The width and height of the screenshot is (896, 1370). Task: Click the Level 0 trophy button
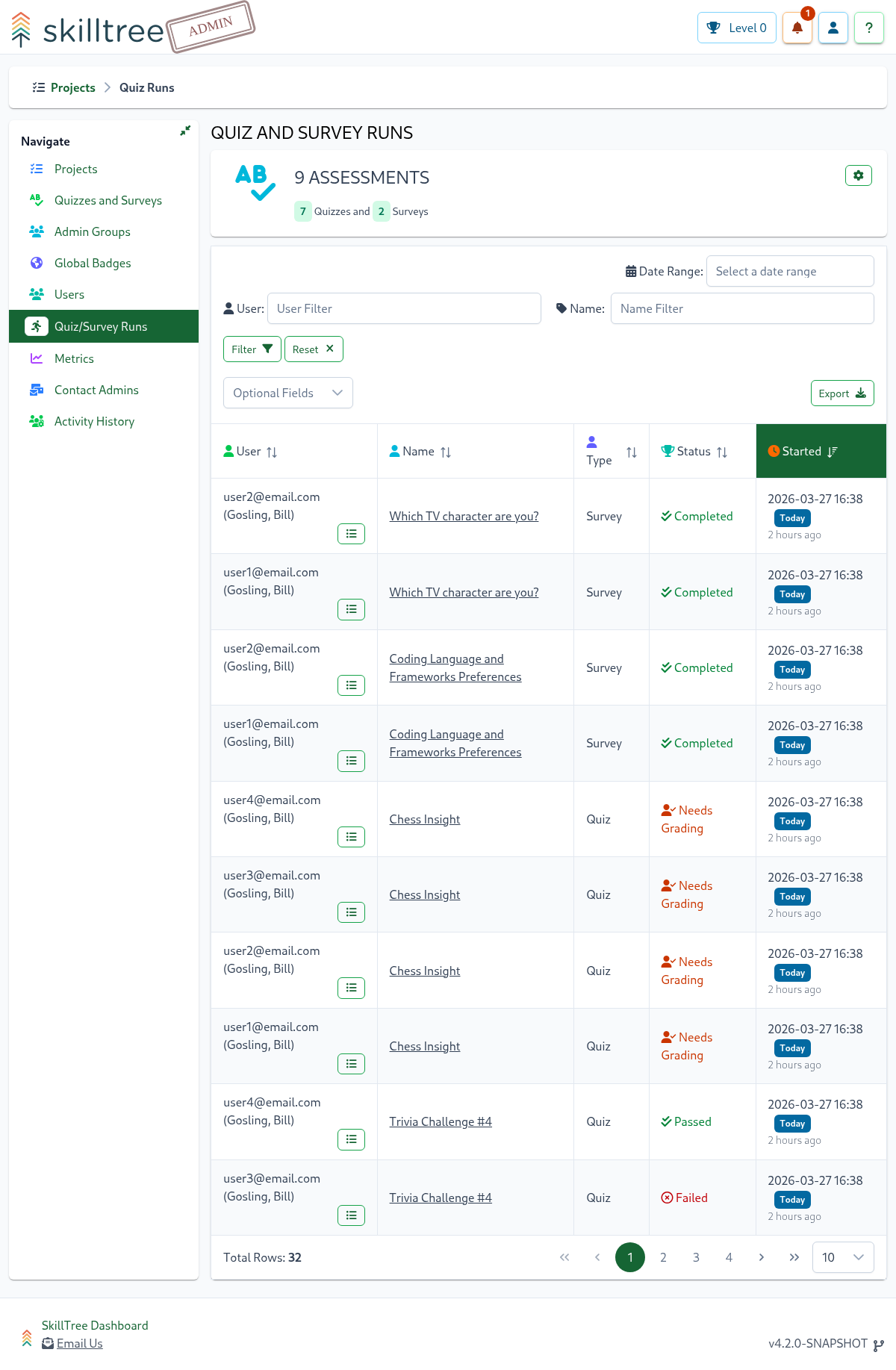point(736,28)
